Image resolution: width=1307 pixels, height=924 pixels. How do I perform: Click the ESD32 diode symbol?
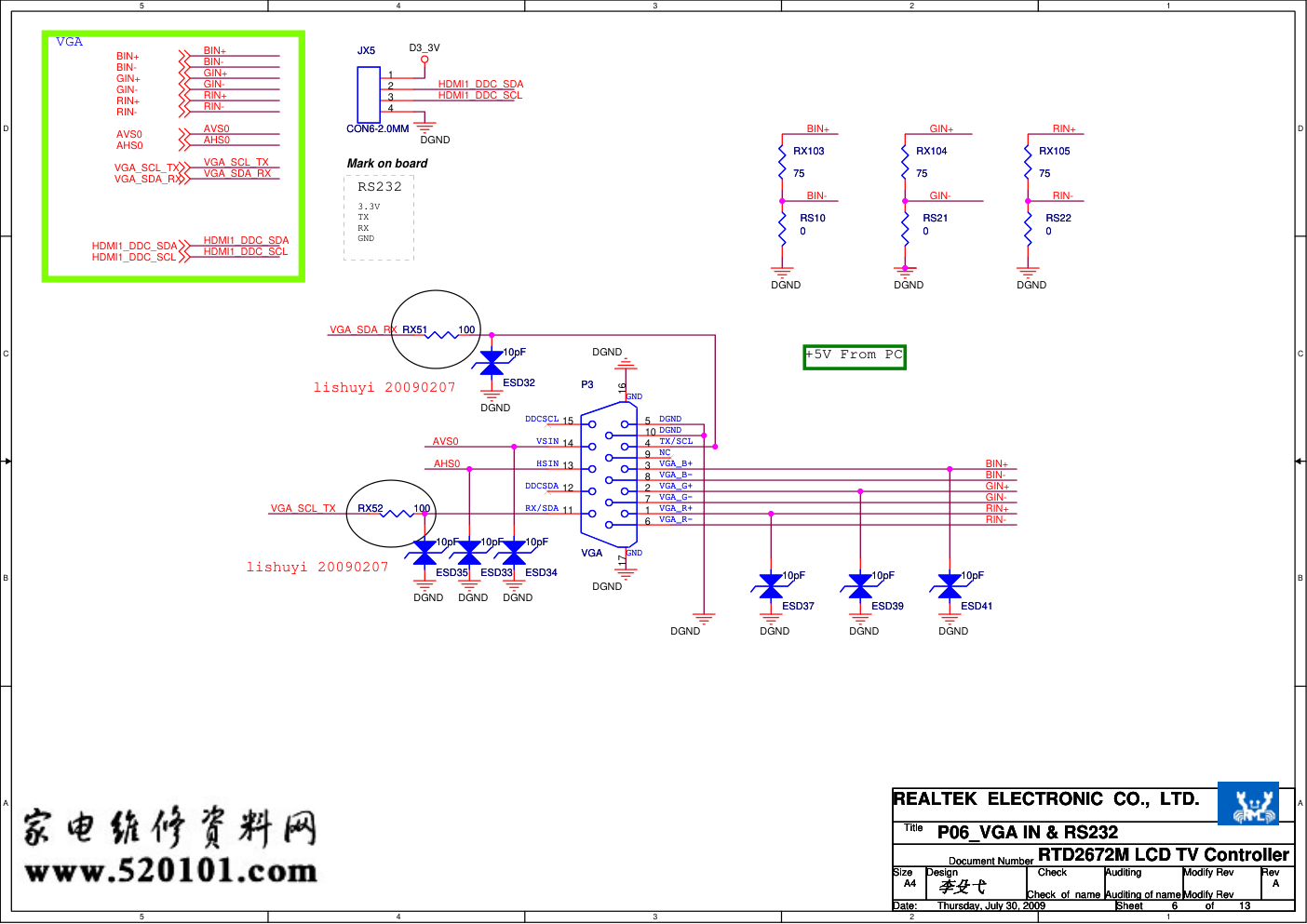pos(492,363)
